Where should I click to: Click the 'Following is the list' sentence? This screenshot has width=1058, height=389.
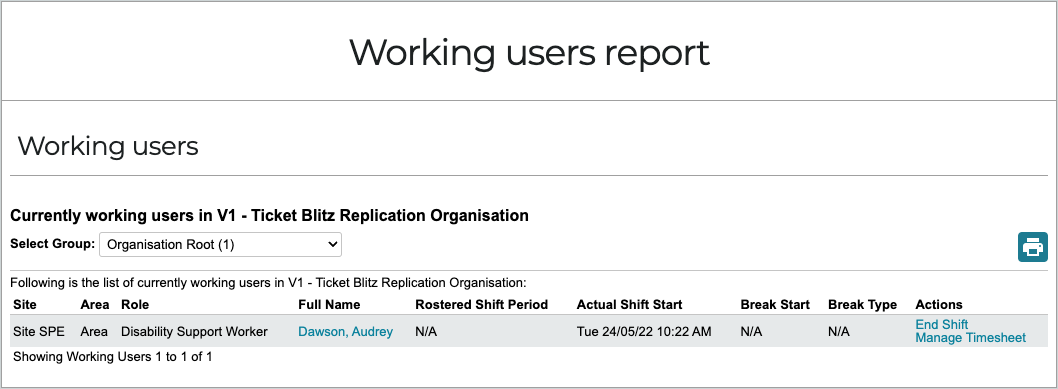click(x=268, y=282)
